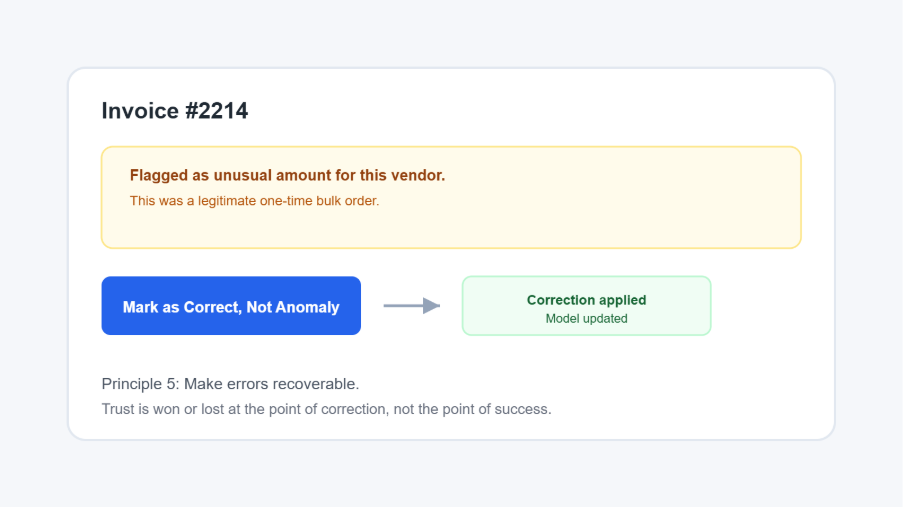Click the Mark as Correct, Not Anomaly button
This screenshot has width=903, height=507.
[231, 305]
